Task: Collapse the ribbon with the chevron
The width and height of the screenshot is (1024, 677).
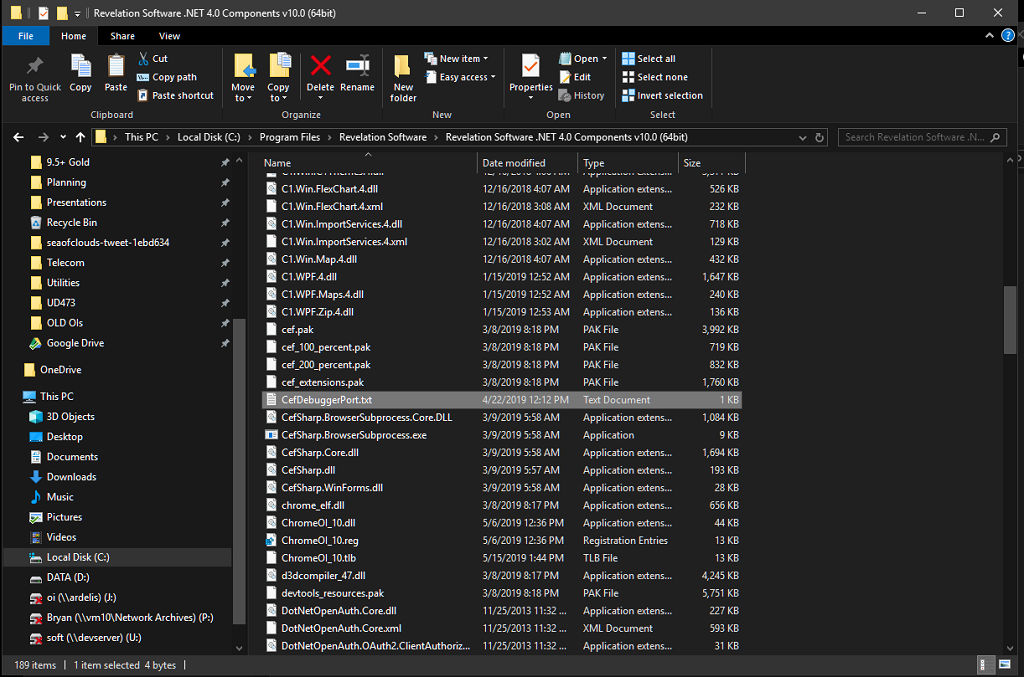Action: (989, 36)
